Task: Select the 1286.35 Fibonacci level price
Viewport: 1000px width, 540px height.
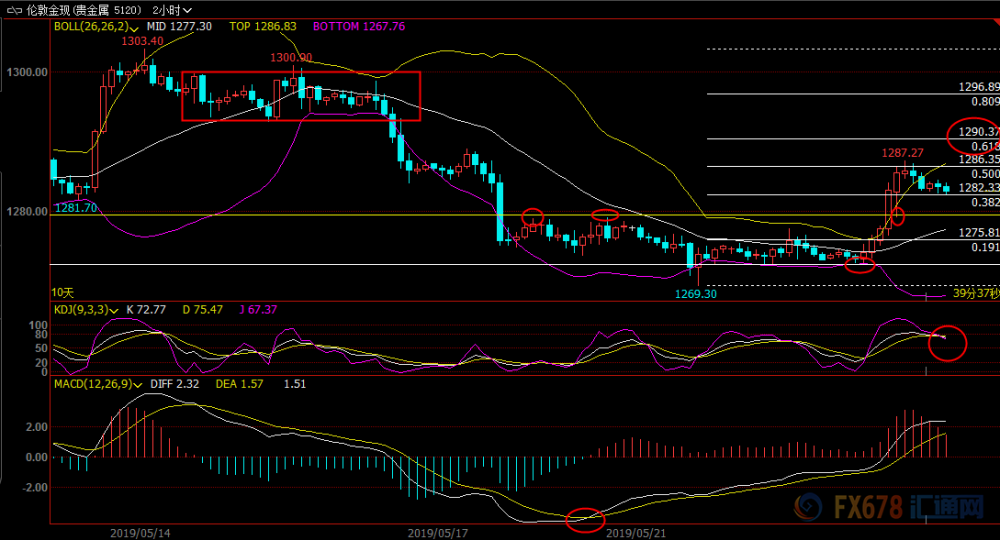Action: coord(979,159)
